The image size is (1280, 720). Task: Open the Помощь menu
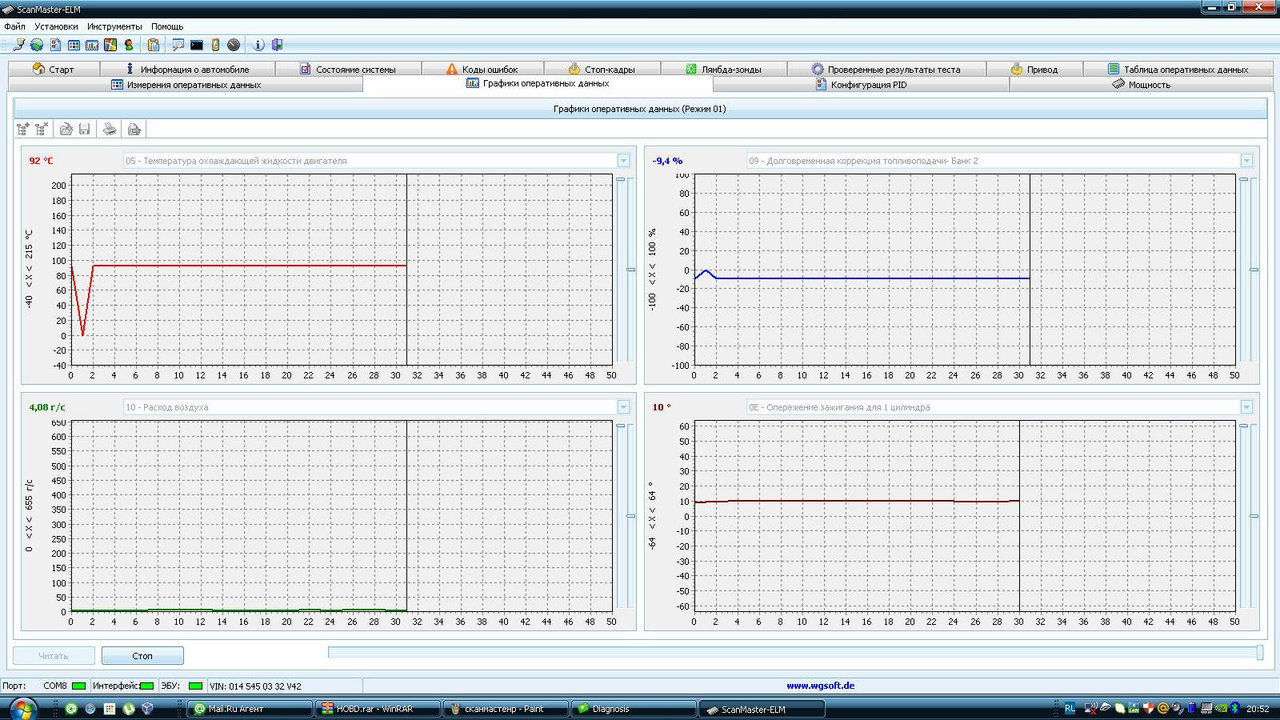tap(167, 26)
